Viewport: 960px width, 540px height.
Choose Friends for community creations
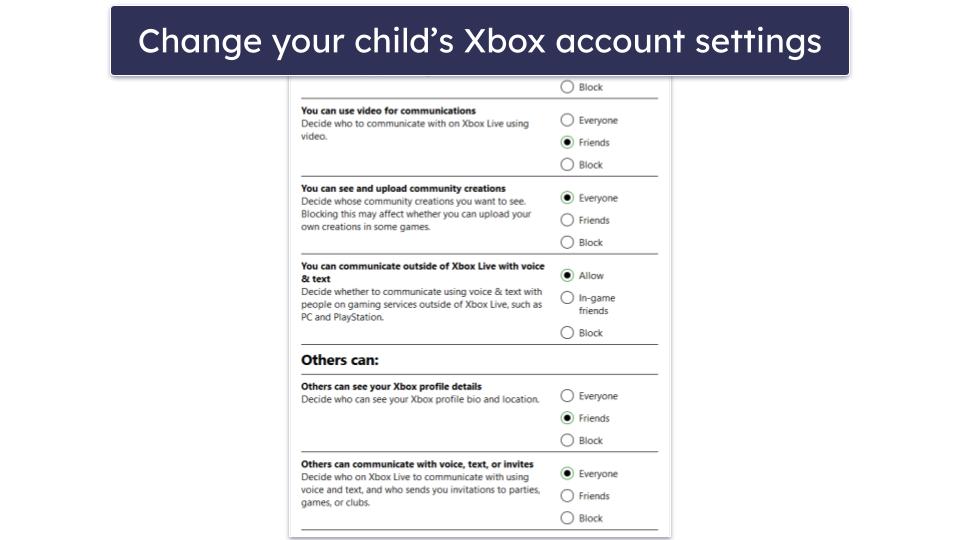(x=567, y=220)
